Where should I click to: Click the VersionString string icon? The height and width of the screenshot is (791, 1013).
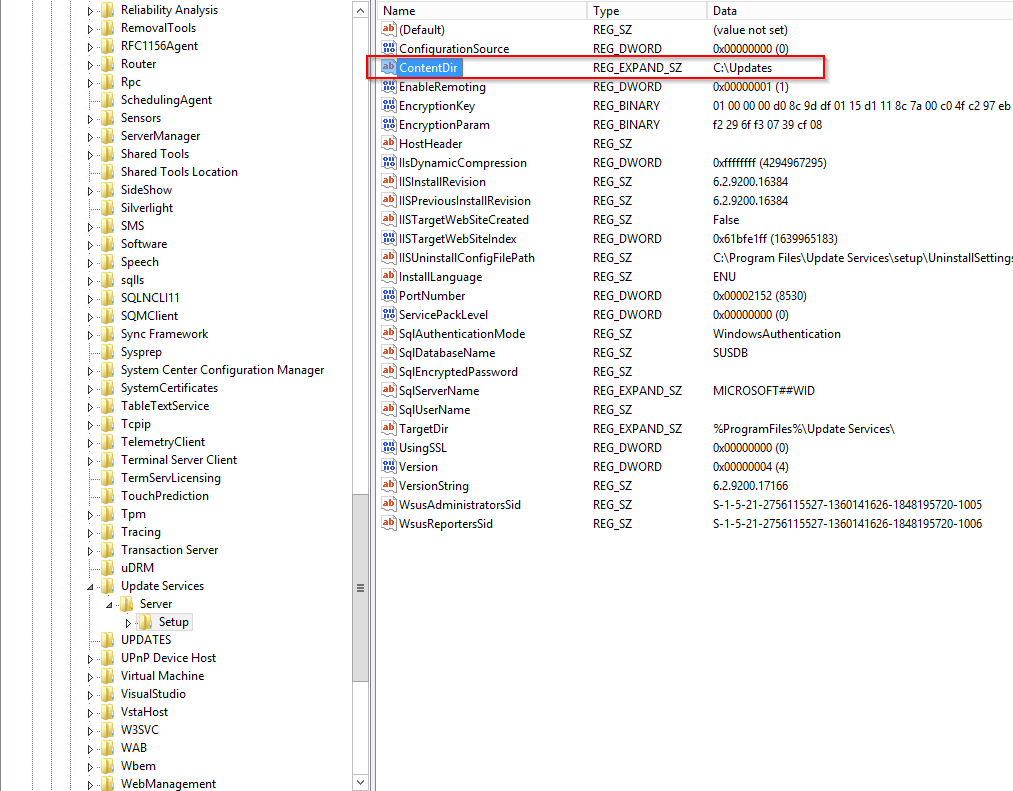388,485
